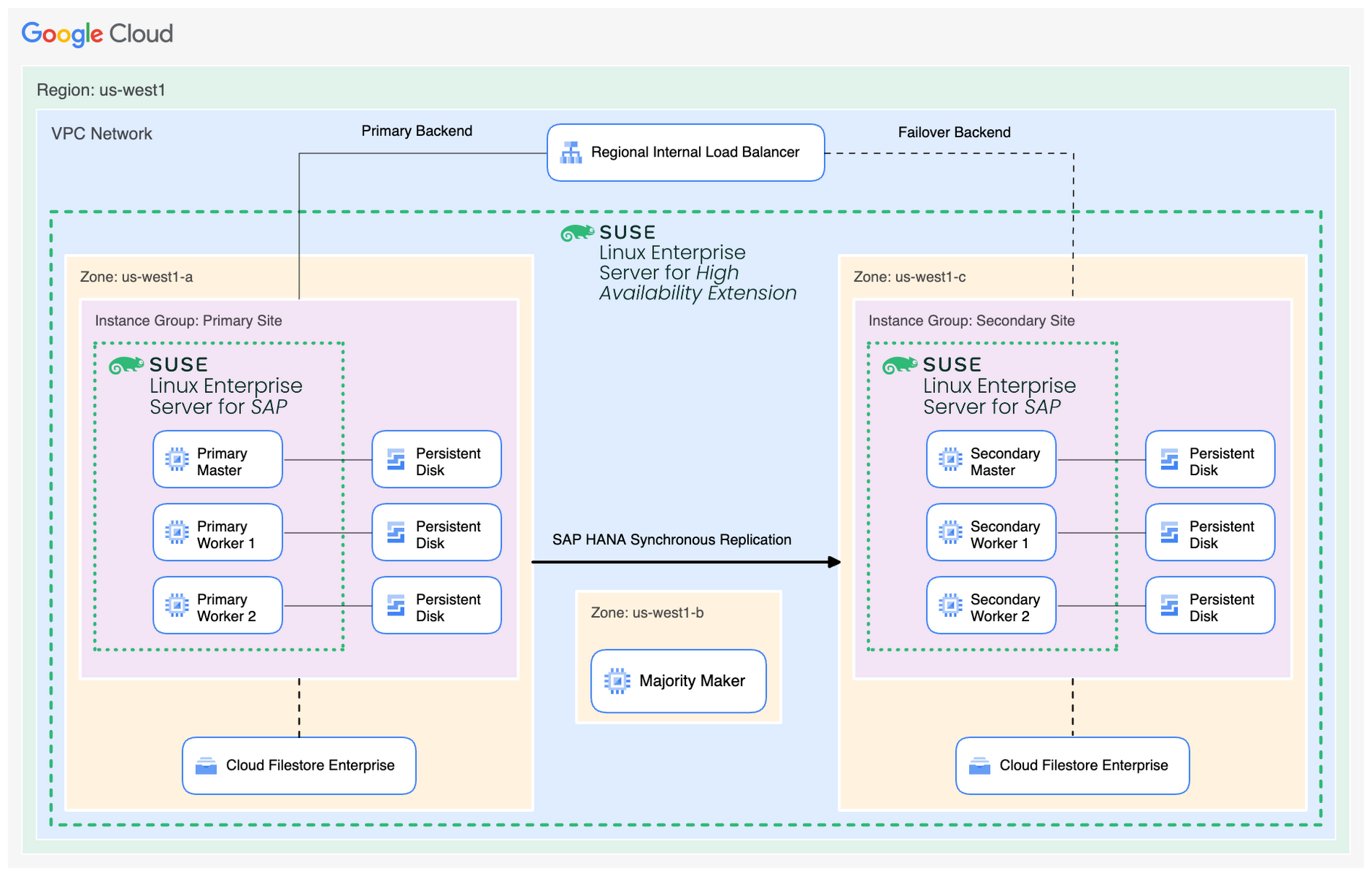
Task: Click the disk icon beside Secondary Worker 2
Action: click(1169, 605)
